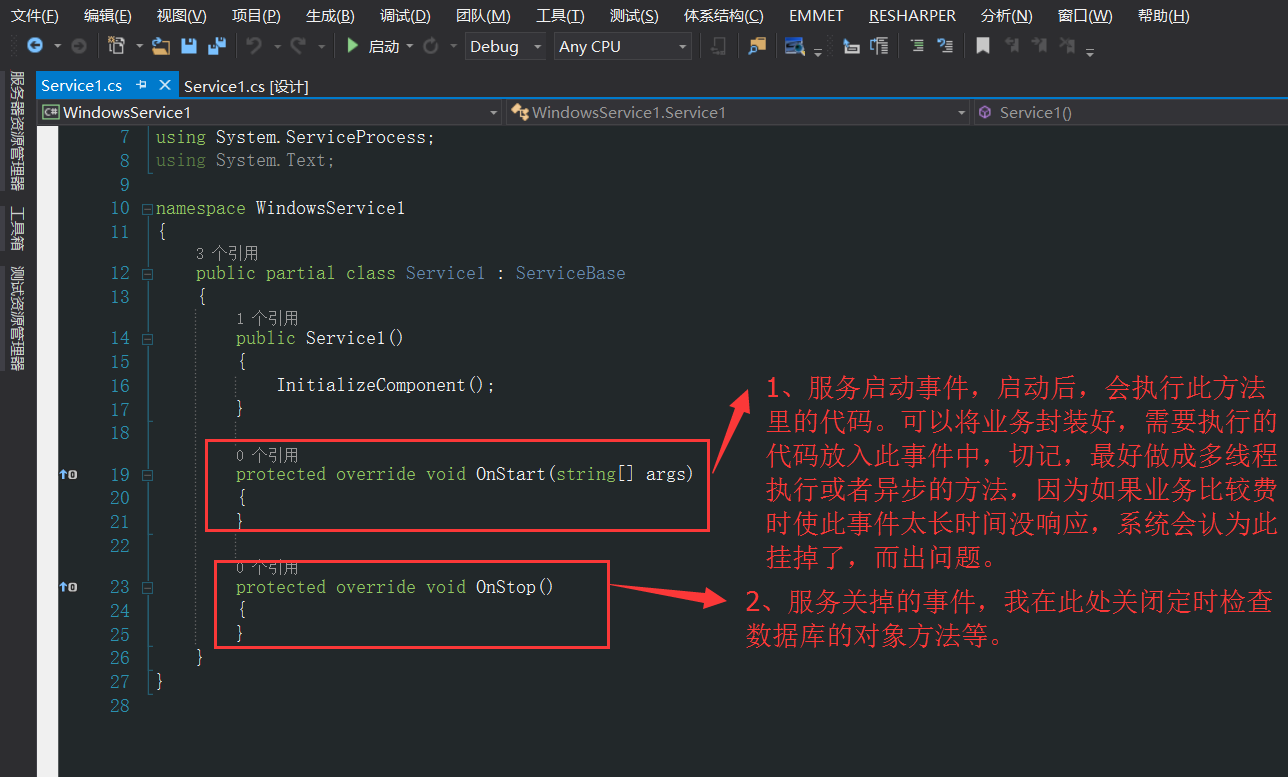1288x777 pixels.
Task: Toggle the pin on the Service1.cs tab
Action: (141, 86)
